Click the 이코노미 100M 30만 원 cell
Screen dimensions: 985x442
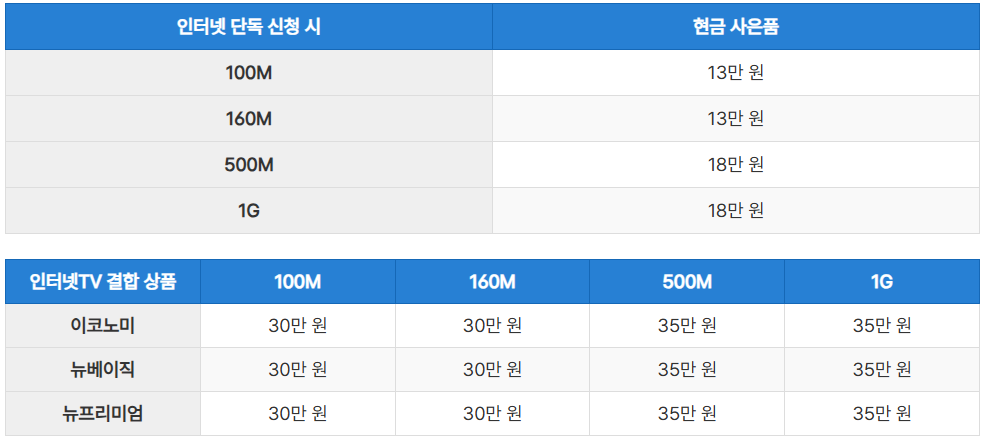[x=298, y=326]
